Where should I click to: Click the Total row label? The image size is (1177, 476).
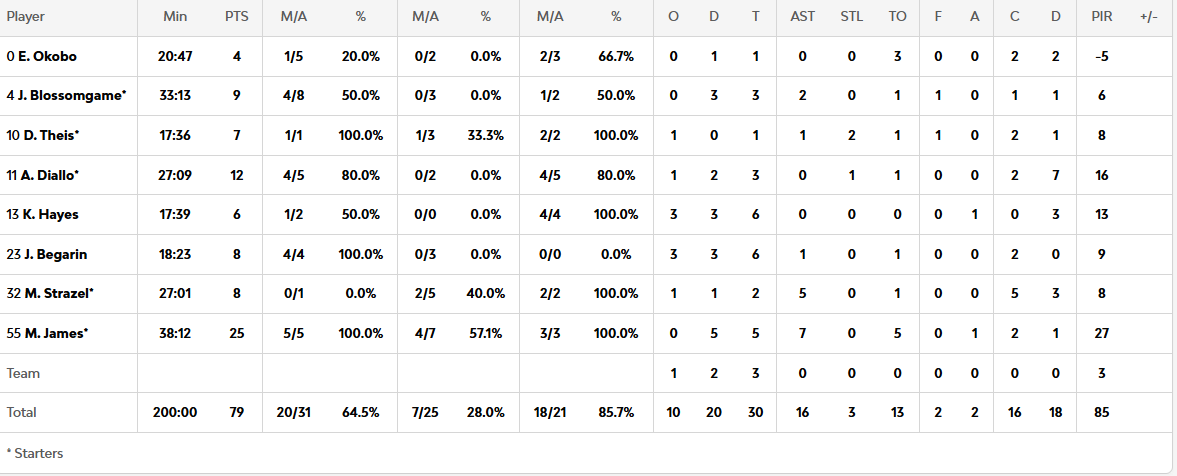tap(22, 412)
